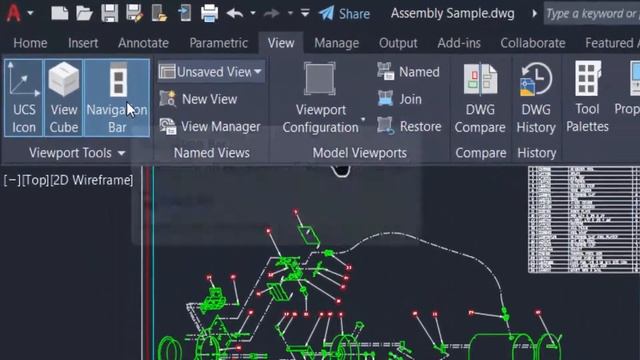Click the History panel title
The width and height of the screenshot is (640, 360).
pyautogui.click(x=537, y=153)
